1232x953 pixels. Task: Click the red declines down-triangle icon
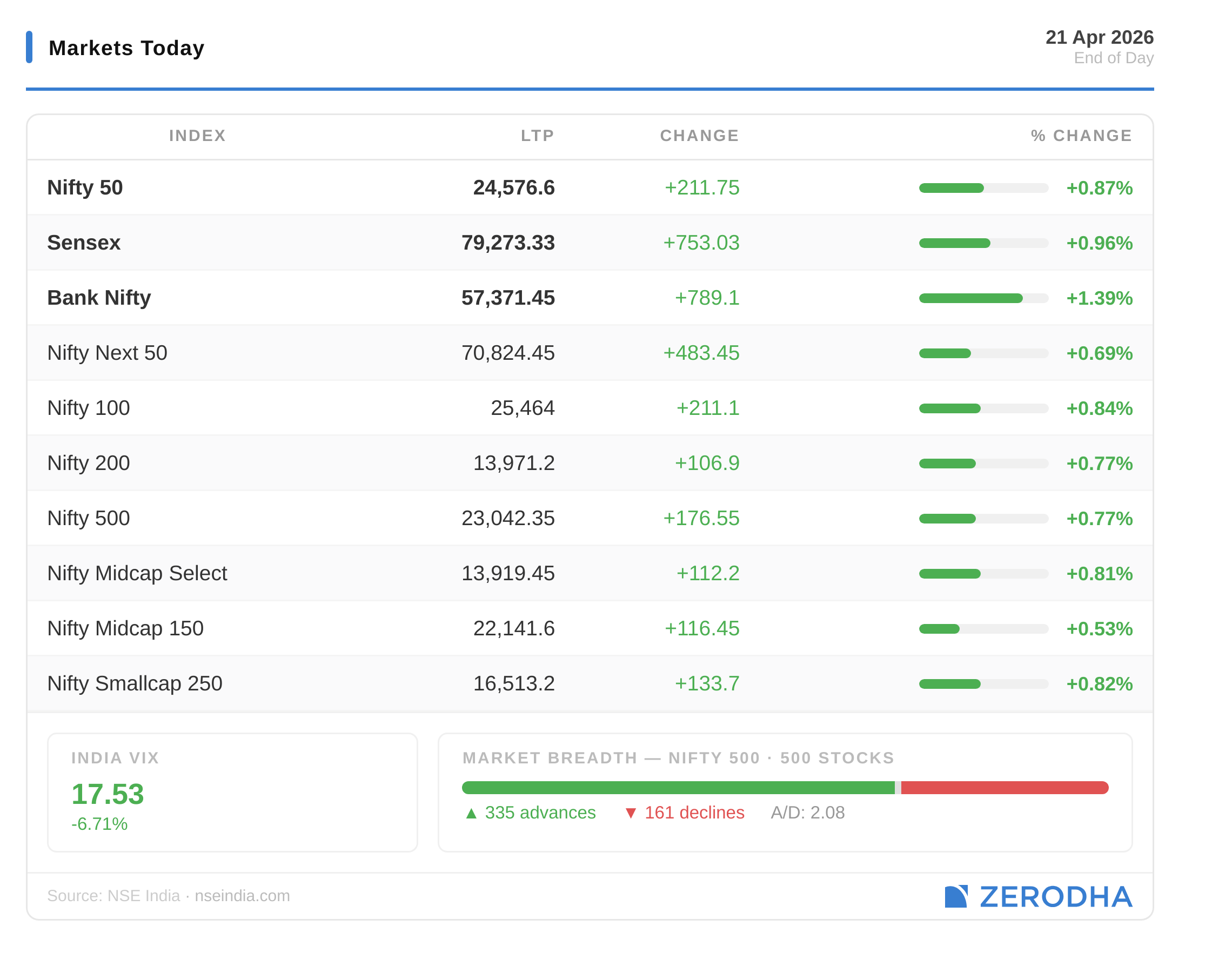631,814
